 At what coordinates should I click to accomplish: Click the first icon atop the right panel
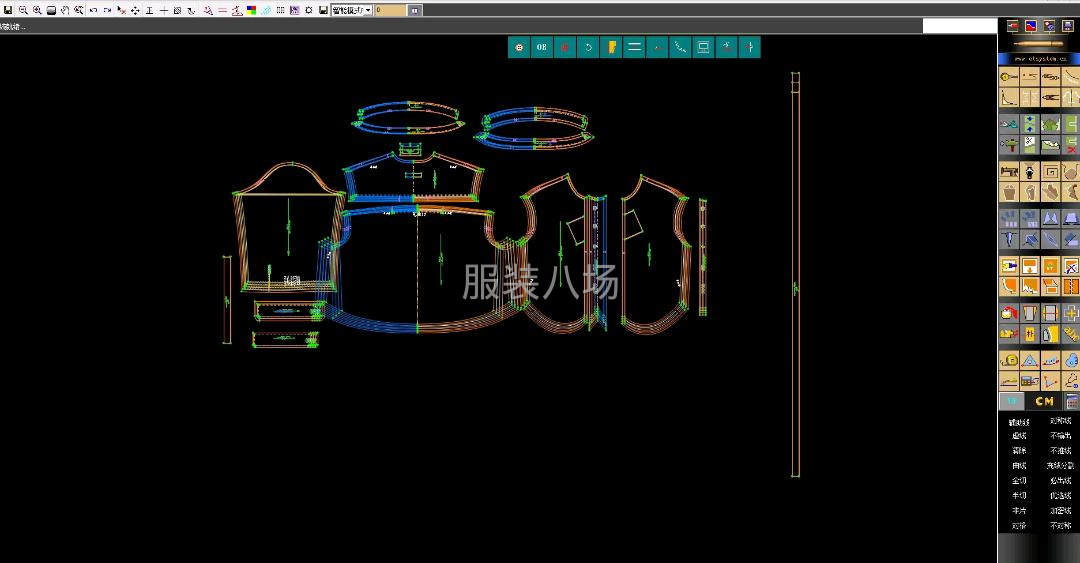click(1012, 25)
